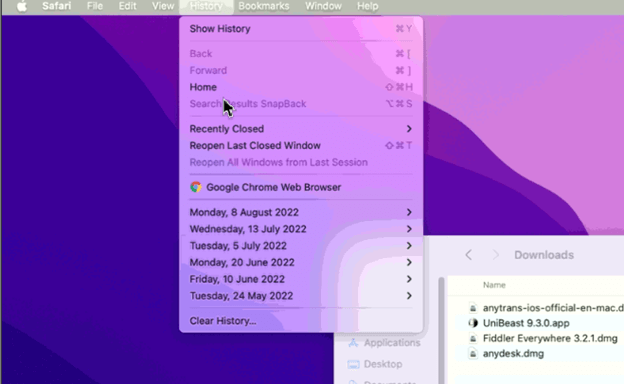Open the Edit menu

click(127, 6)
